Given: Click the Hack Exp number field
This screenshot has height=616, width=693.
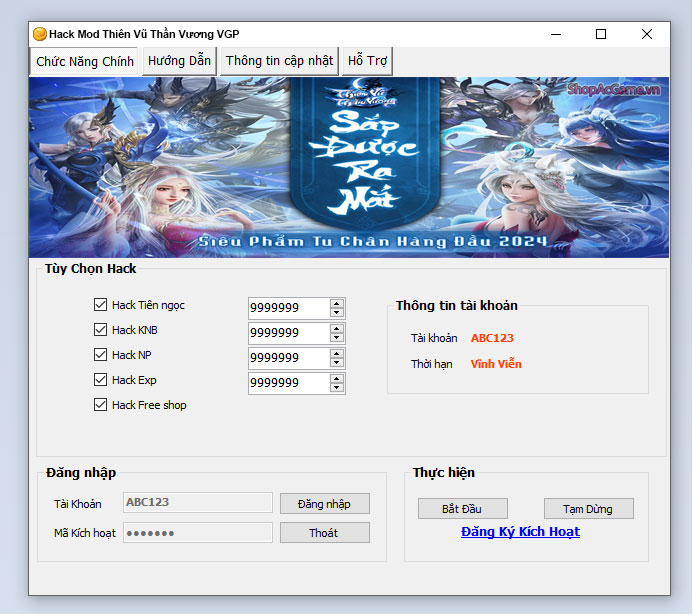Looking at the screenshot, I should (x=289, y=383).
